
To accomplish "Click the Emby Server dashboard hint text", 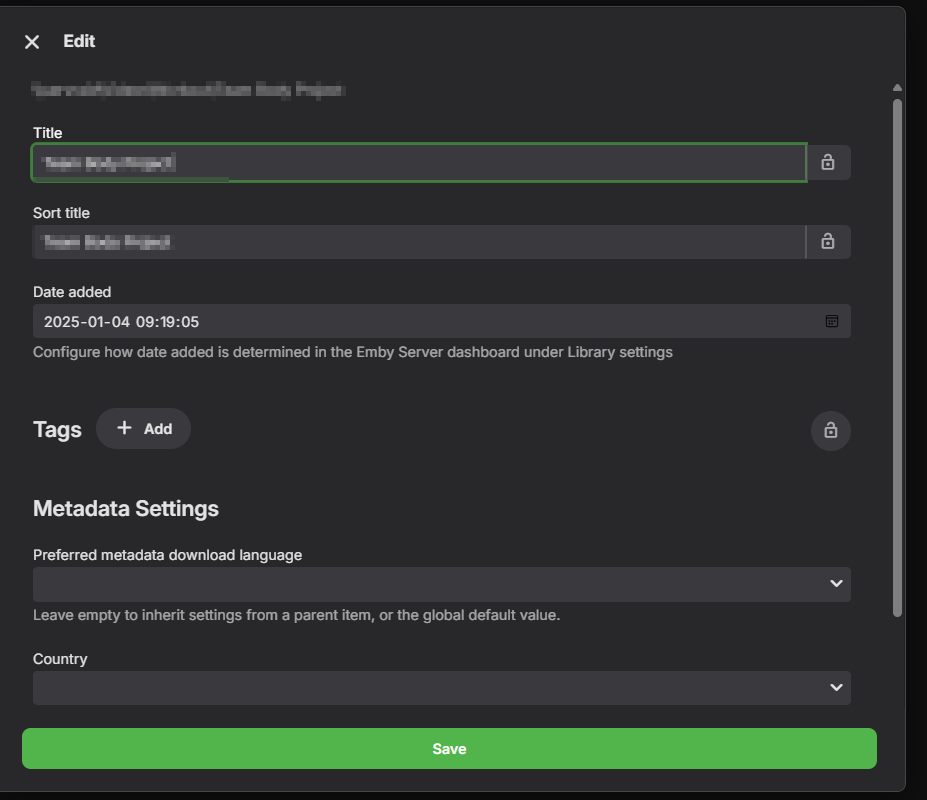I will (352, 352).
